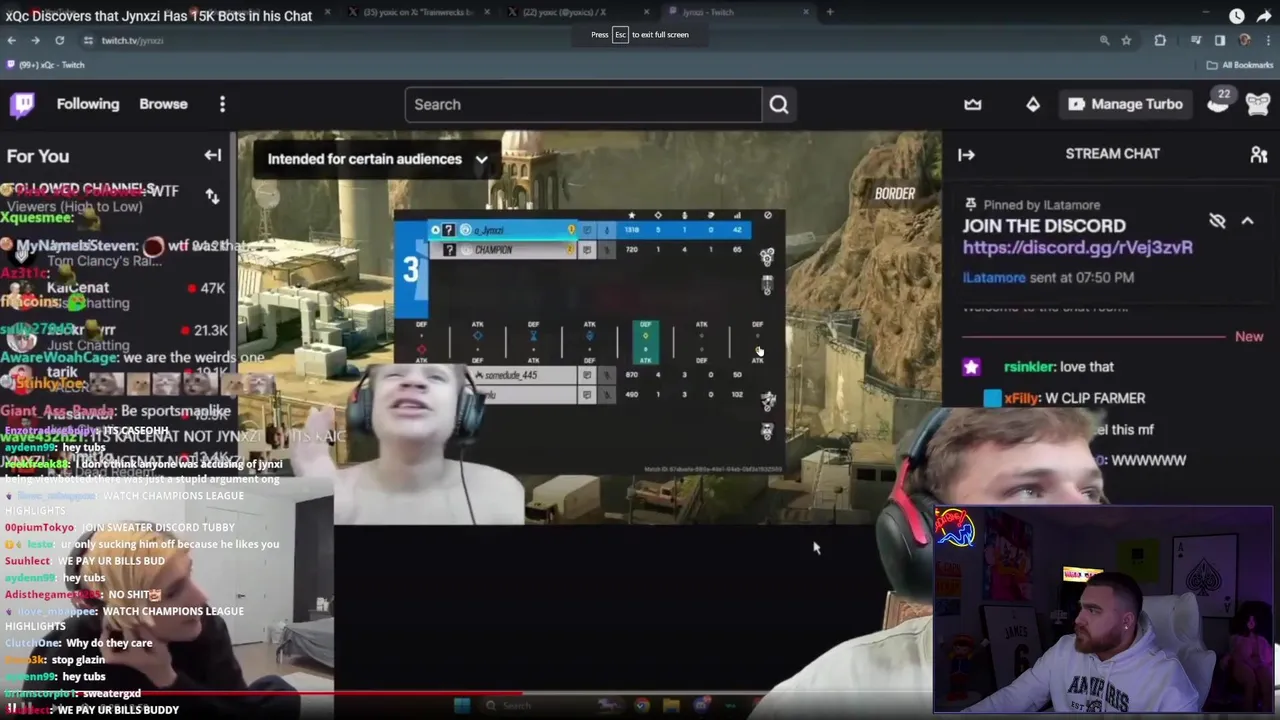This screenshot has width=1280, height=720.
Task: Reload the browser page
Action: [x=59, y=40]
